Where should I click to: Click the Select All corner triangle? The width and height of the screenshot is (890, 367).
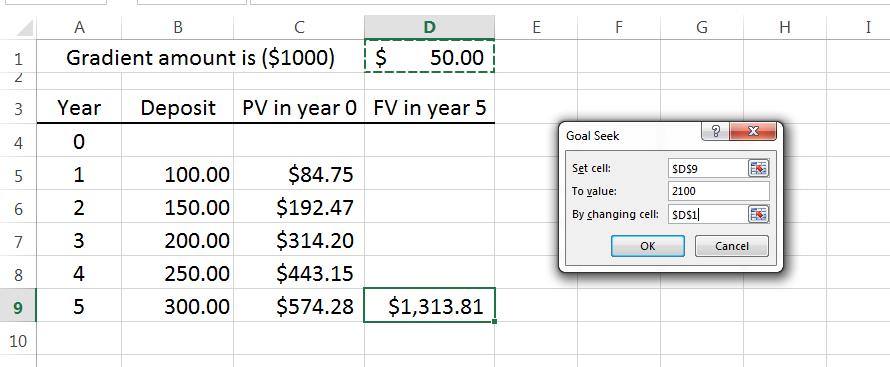coord(26,27)
